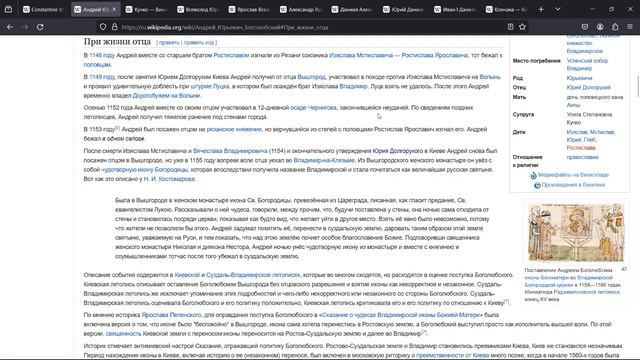Viewport: 640px width, 360px height.
Task: Switch to the Александр Ярославич tab
Action: point(300,9)
